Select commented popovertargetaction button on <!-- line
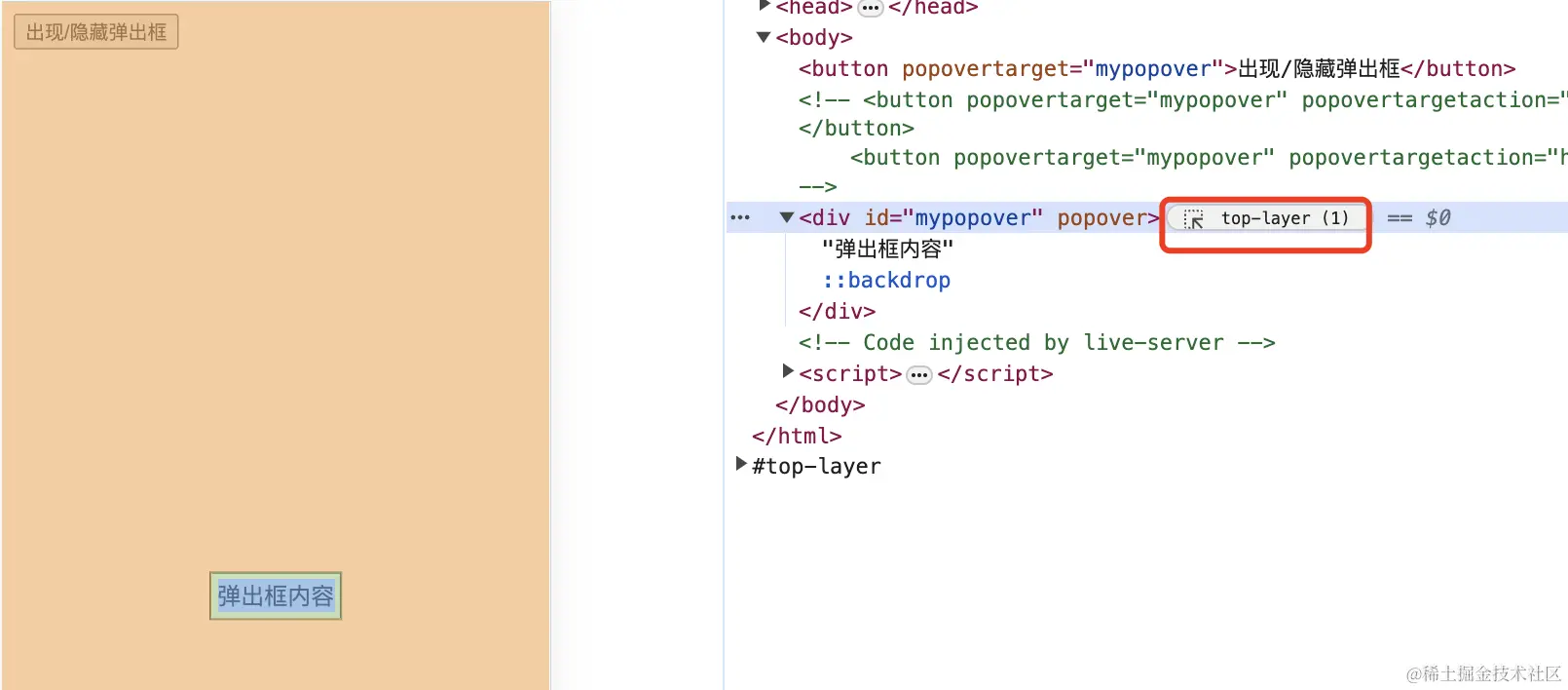The image size is (1568, 690). 1182,100
